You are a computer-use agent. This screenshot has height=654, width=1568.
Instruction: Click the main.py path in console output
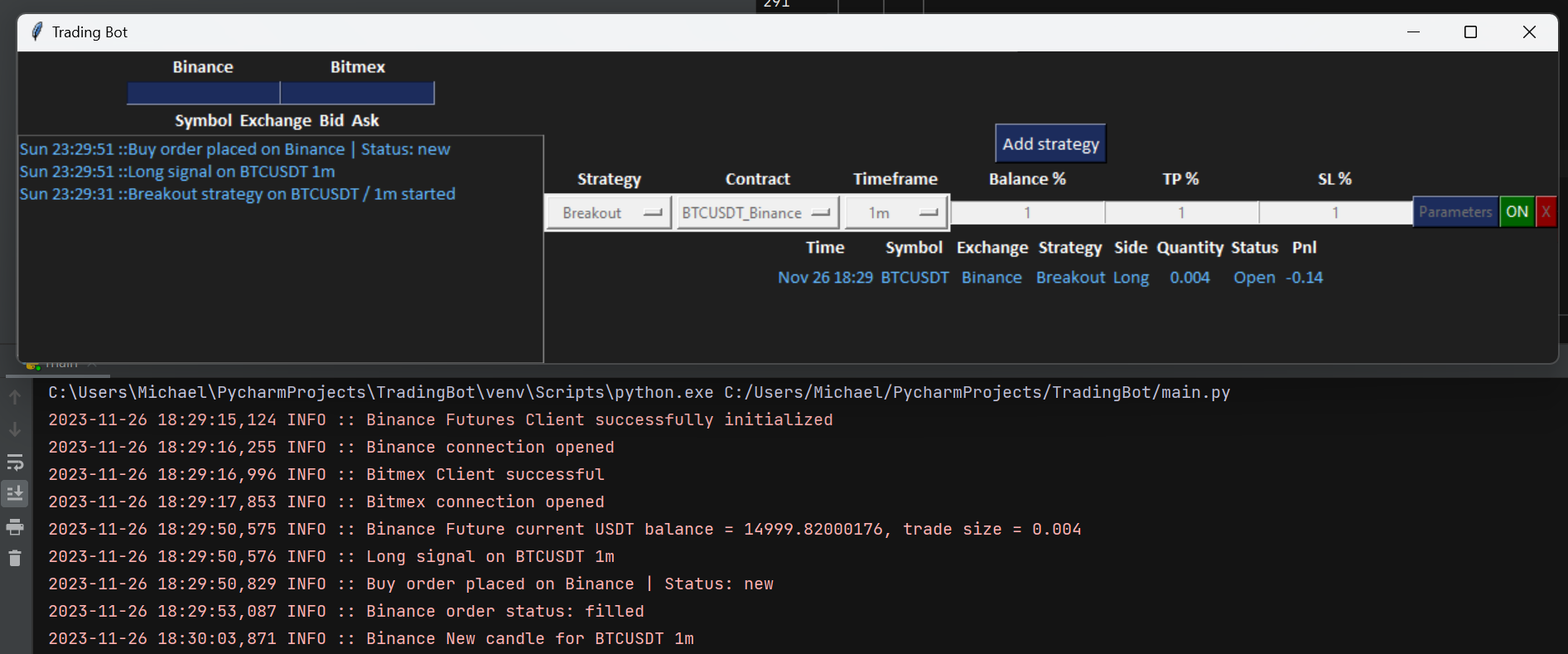(x=977, y=392)
